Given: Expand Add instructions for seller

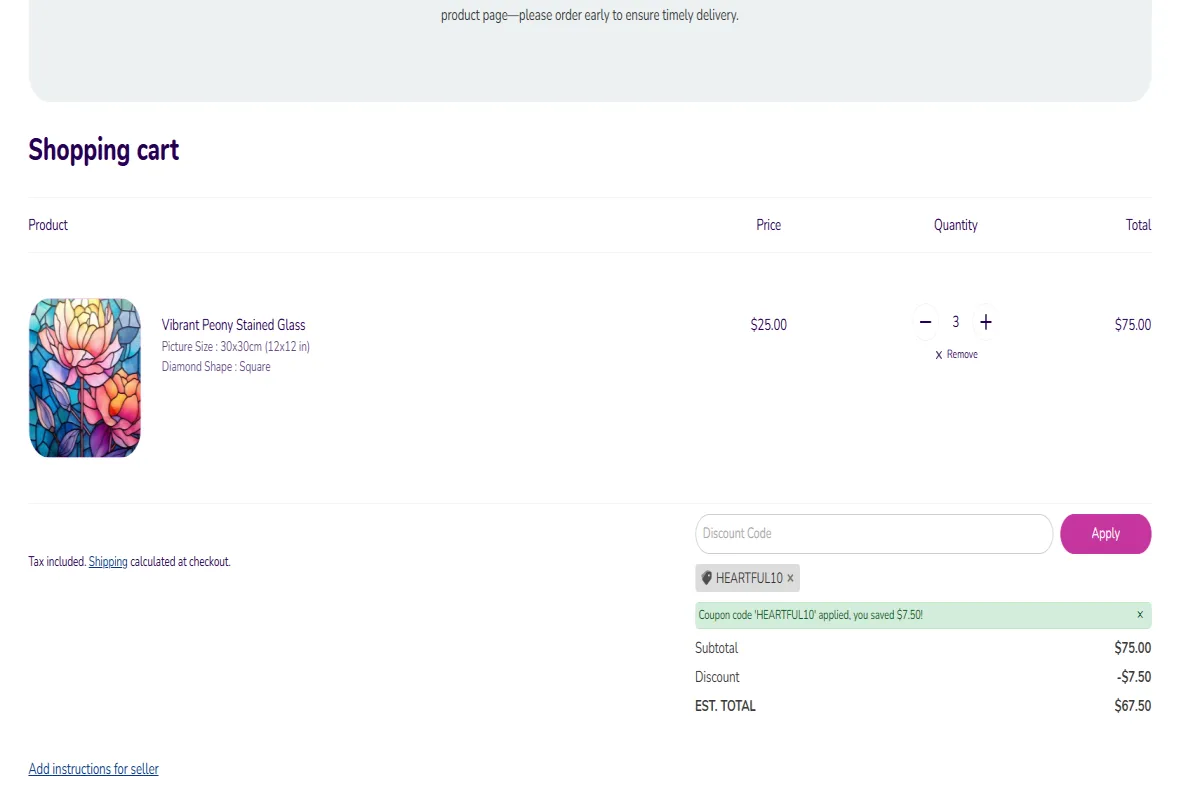Looking at the screenshot, I should 94,769.
